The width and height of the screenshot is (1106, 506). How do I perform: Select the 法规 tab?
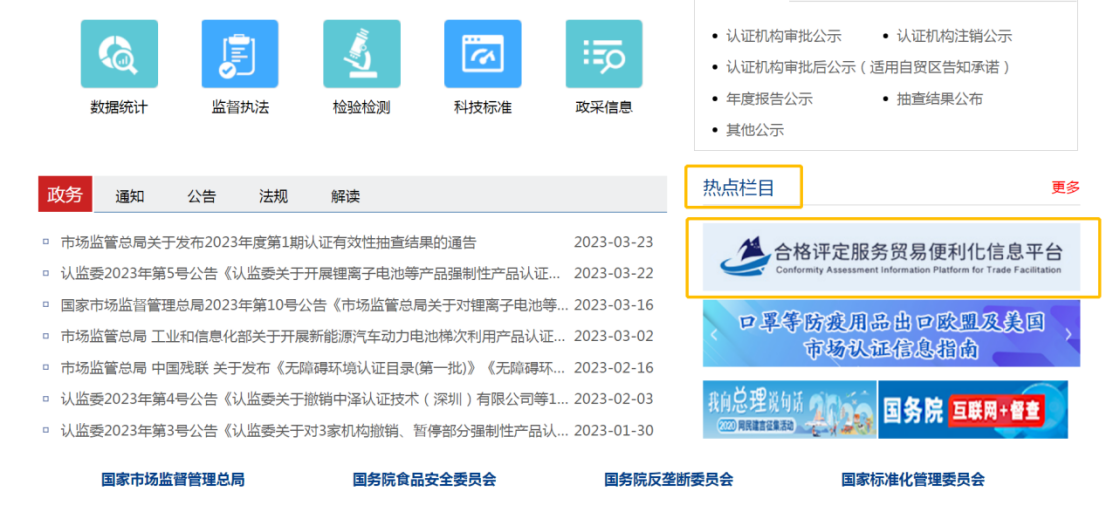coord(273,197)
